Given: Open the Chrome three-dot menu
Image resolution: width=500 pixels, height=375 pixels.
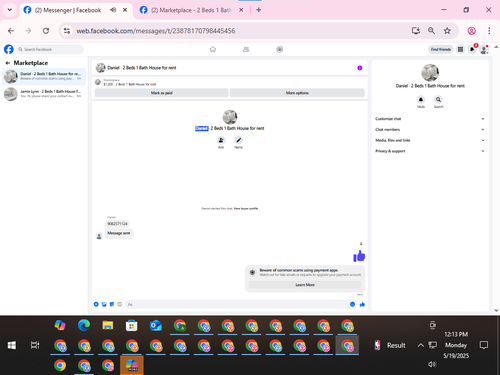Looking at the screenshot, I should (x=489, y=31).
